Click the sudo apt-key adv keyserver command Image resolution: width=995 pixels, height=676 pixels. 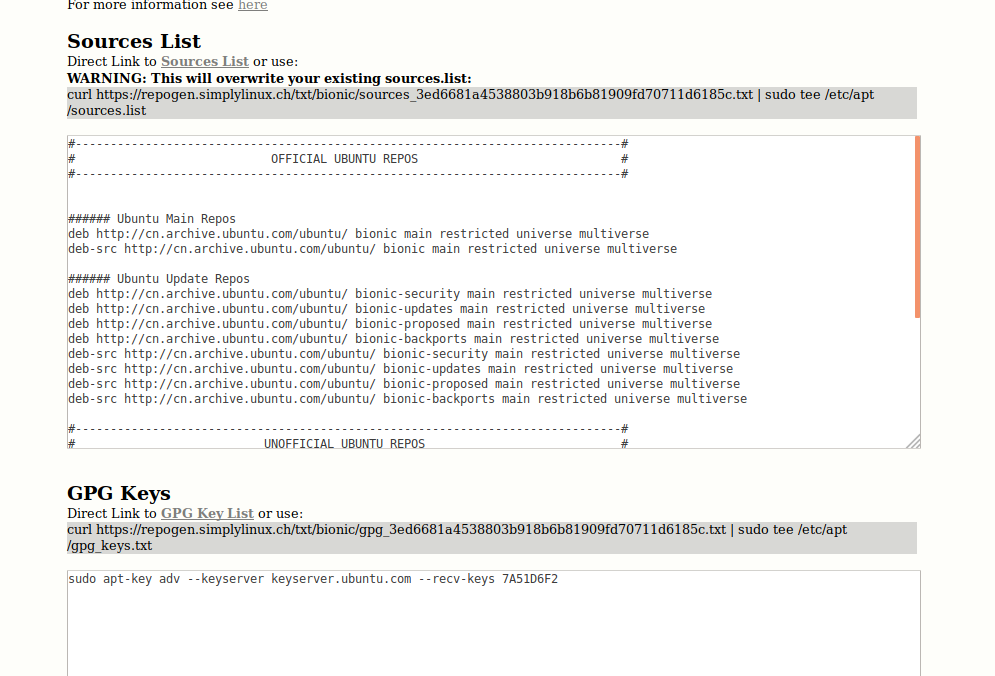(313, 579)
